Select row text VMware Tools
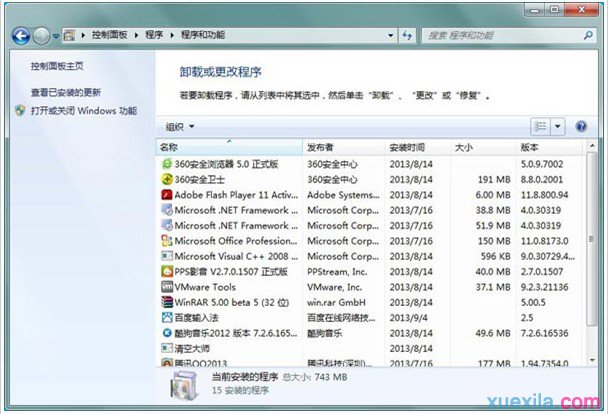The image size is (608, 414). (205, 287)
